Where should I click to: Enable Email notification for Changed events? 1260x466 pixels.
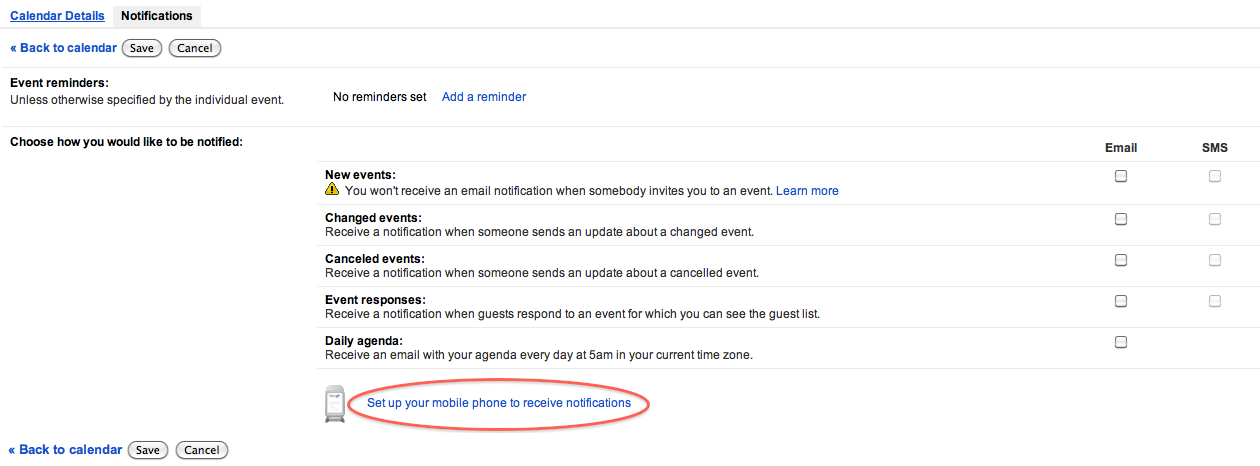[1121, 219]
